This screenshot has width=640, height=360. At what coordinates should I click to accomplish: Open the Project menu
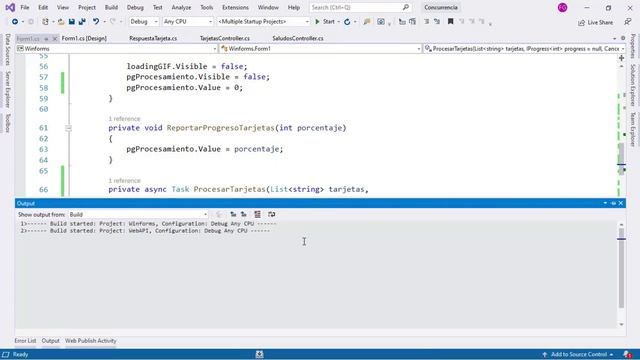point(87,7)
